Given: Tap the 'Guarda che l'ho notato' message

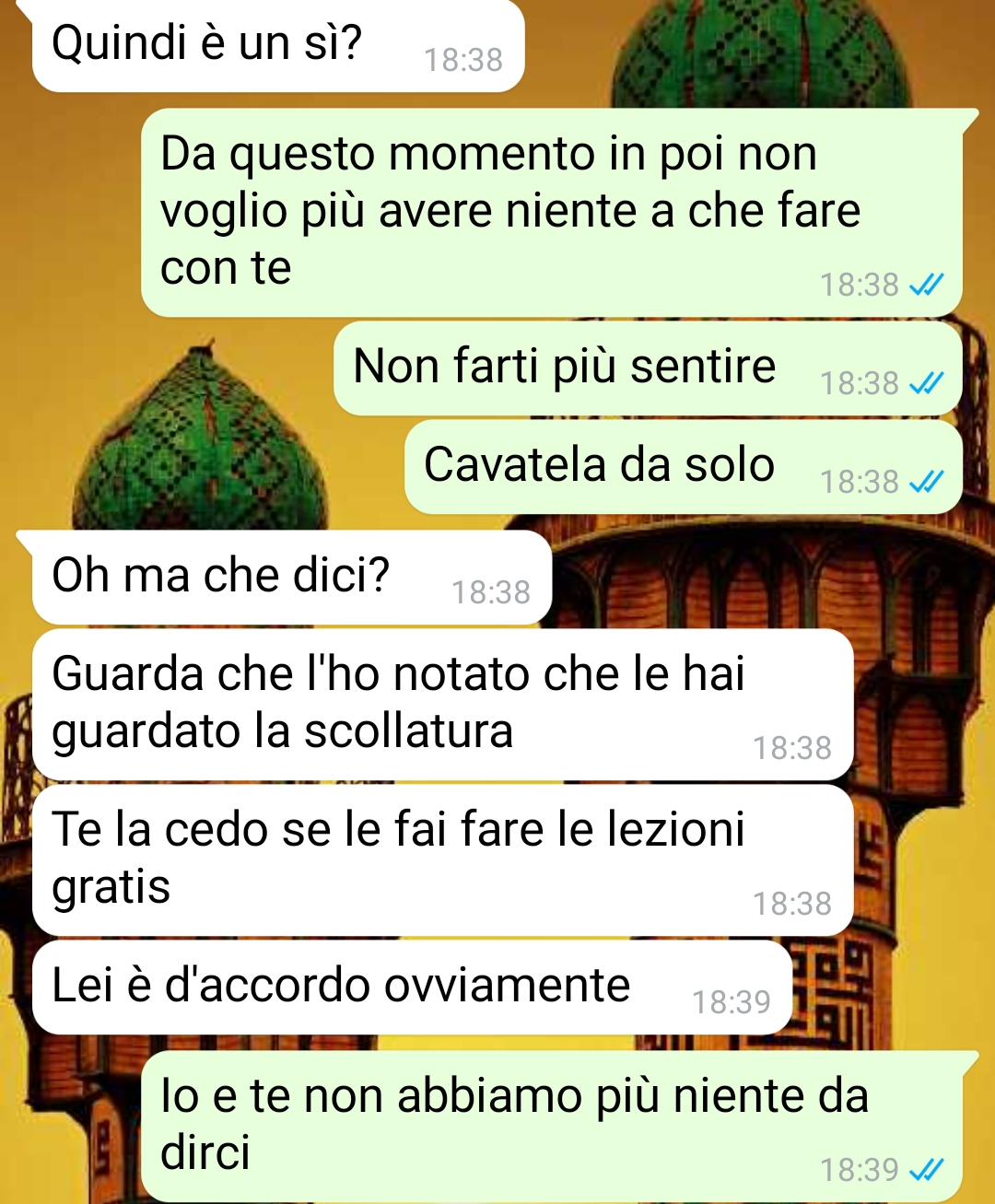Looking at the screenshot, I should pyautogui.click(x=443, y=705).
